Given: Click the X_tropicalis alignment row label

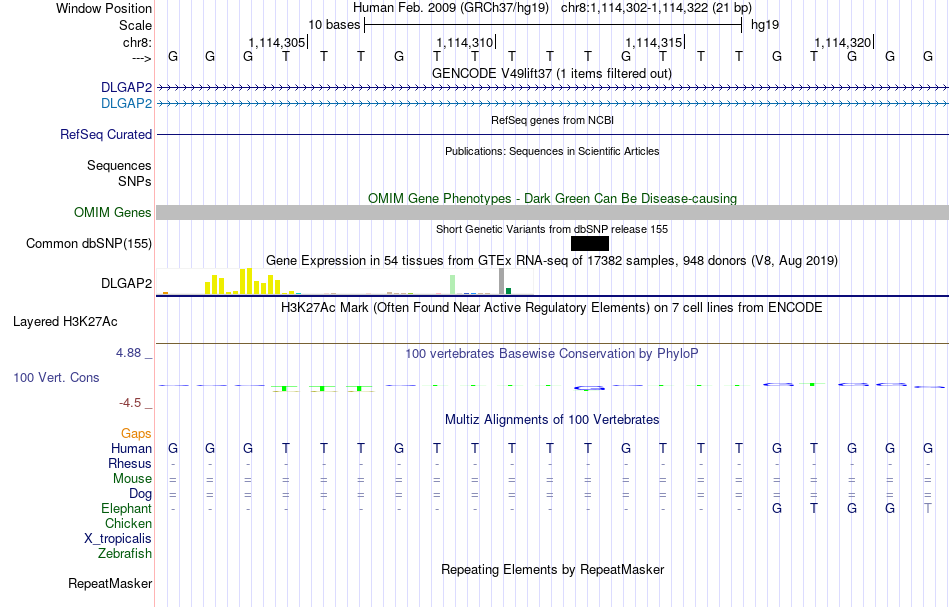Looking at the screenshot, I should pos(118,539).
